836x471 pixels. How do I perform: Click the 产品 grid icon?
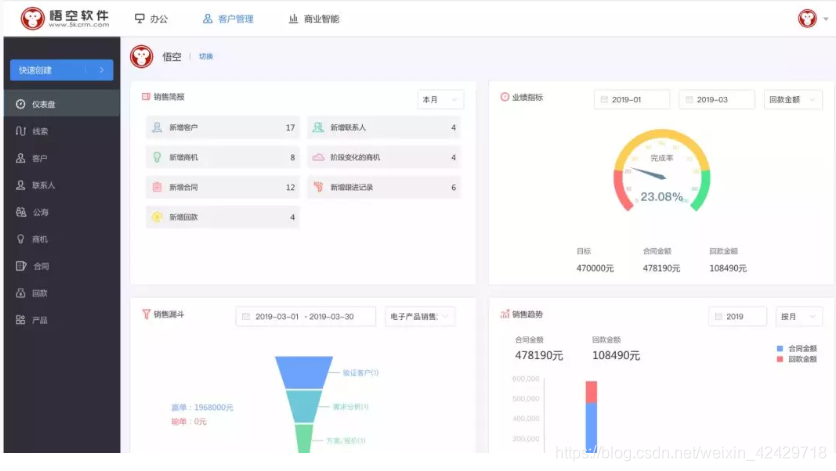click(20, 320)
